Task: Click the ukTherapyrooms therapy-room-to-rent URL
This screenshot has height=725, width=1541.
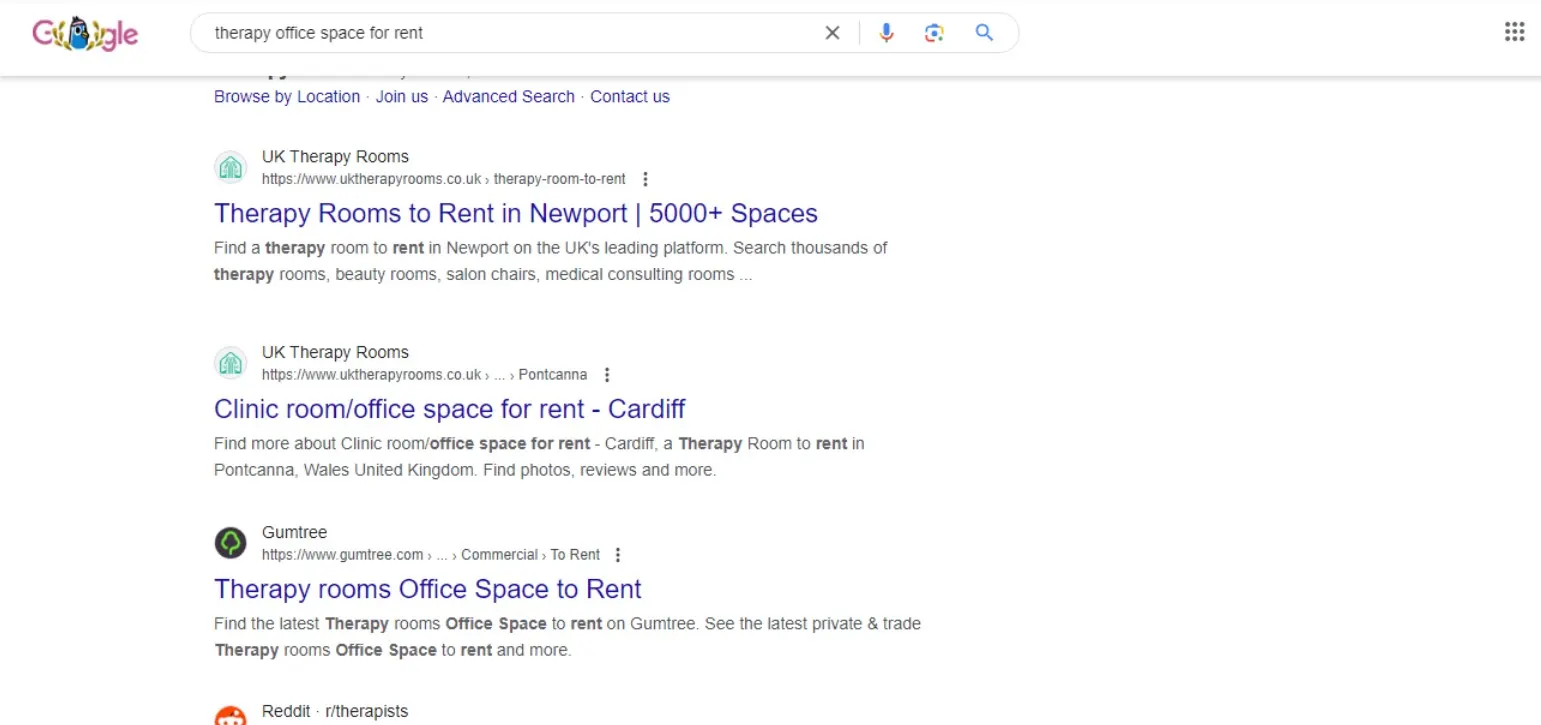Action: 443,179
